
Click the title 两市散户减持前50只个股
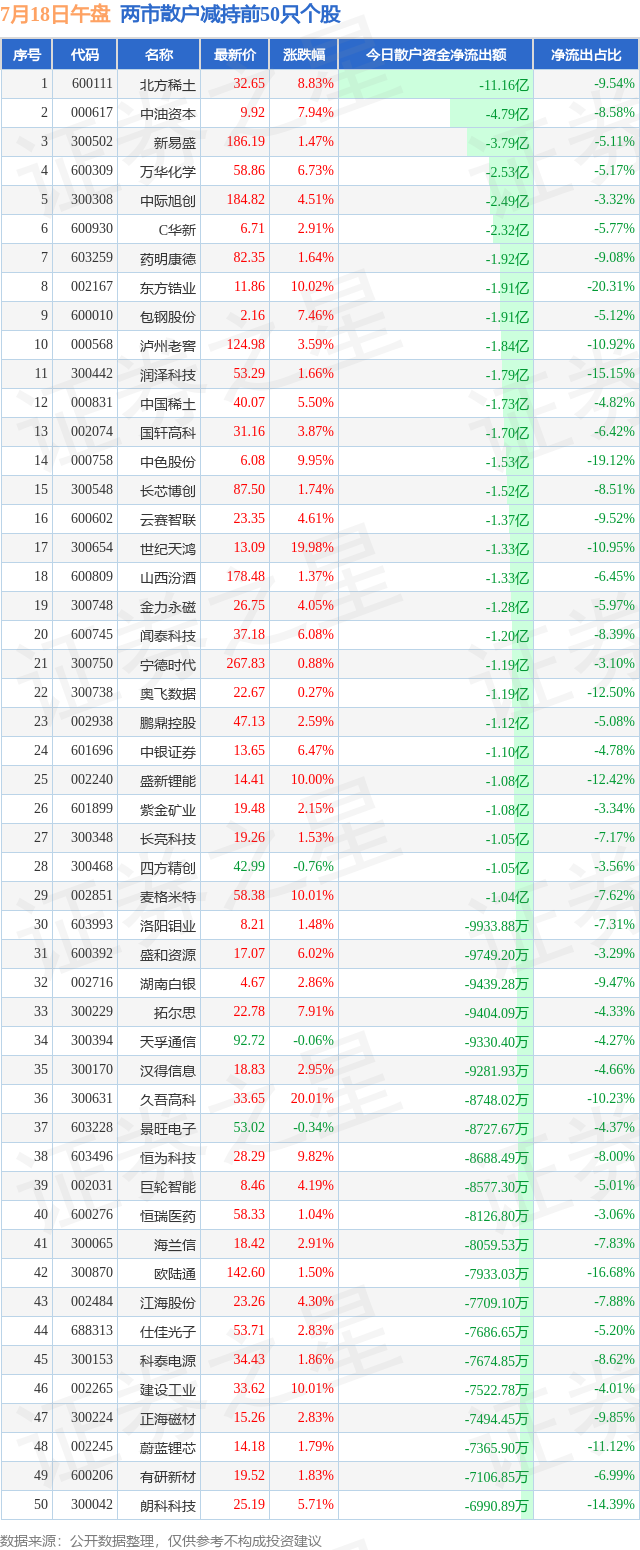pos(230,15)
